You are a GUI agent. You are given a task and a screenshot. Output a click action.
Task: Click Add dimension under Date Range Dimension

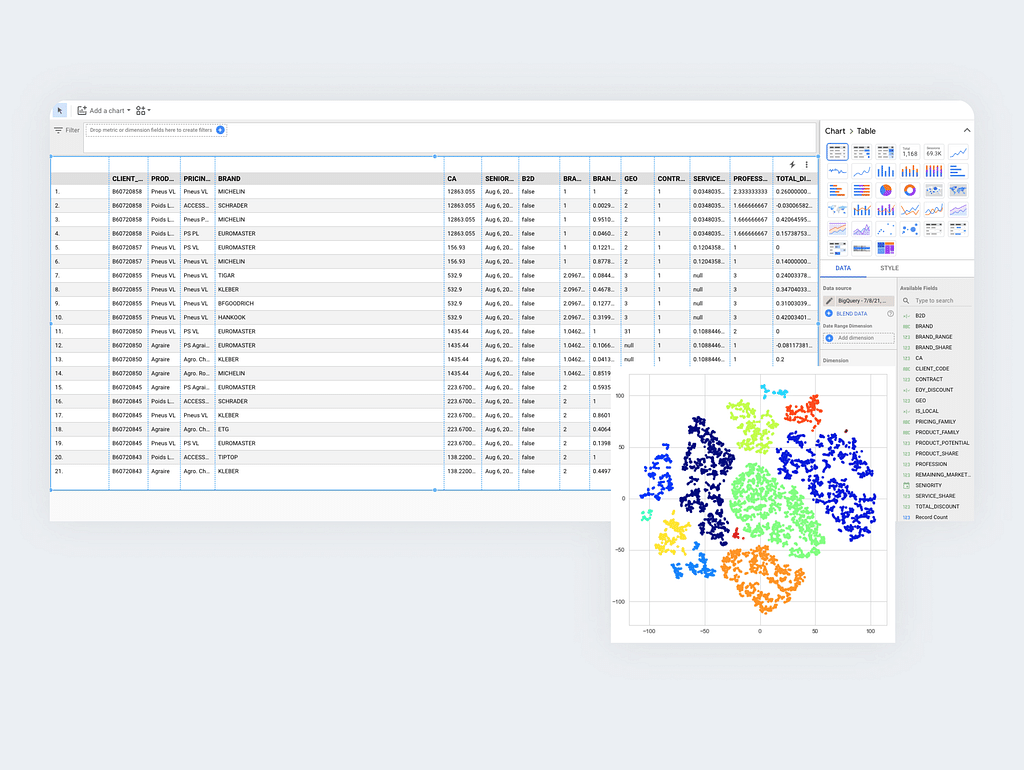(x=857, y=338)
